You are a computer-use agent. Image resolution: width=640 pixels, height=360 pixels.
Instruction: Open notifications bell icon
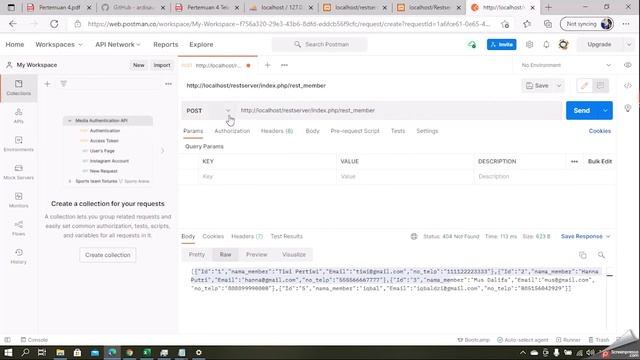[546, 44]
